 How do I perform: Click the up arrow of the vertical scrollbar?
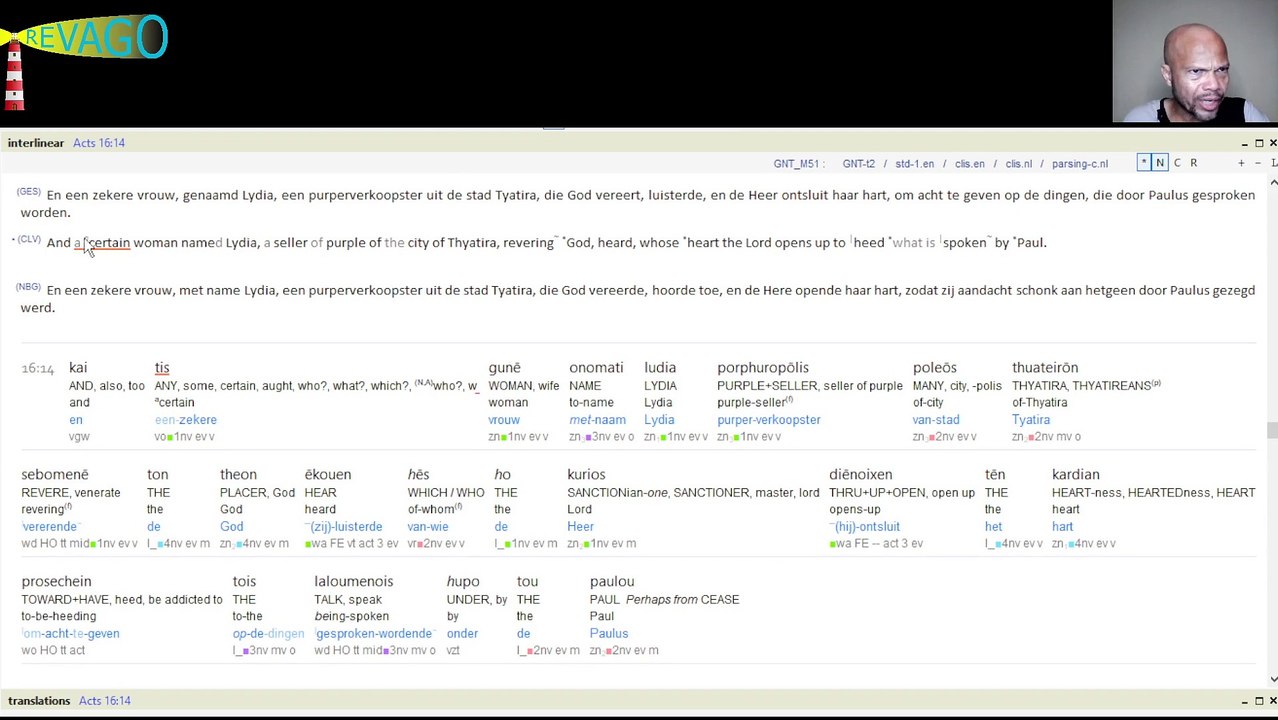(x=1272, y=183)
